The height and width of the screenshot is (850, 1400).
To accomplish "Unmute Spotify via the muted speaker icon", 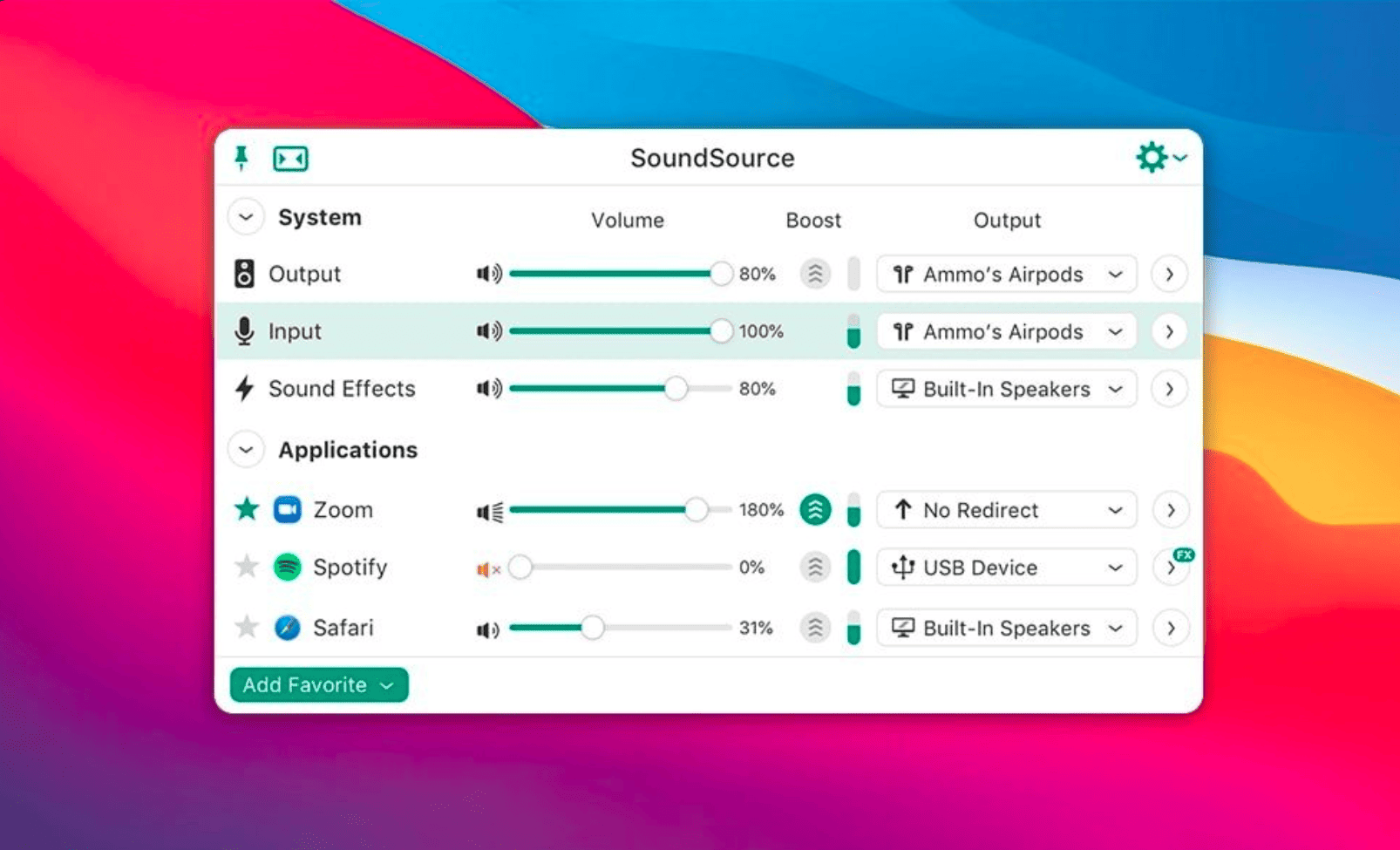I will click(488, 569).
